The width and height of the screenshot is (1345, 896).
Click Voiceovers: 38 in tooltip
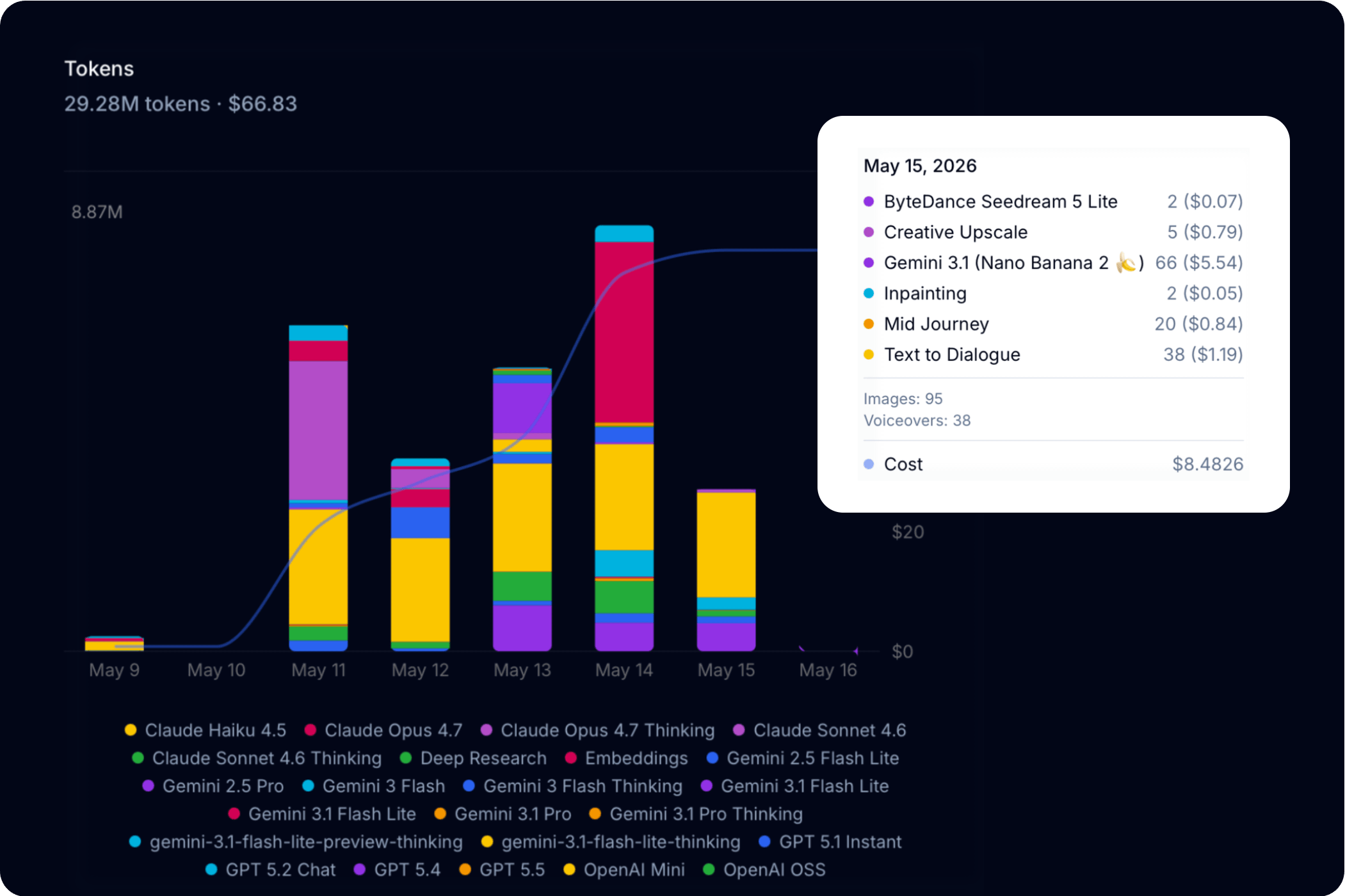(x=917, y=420)
